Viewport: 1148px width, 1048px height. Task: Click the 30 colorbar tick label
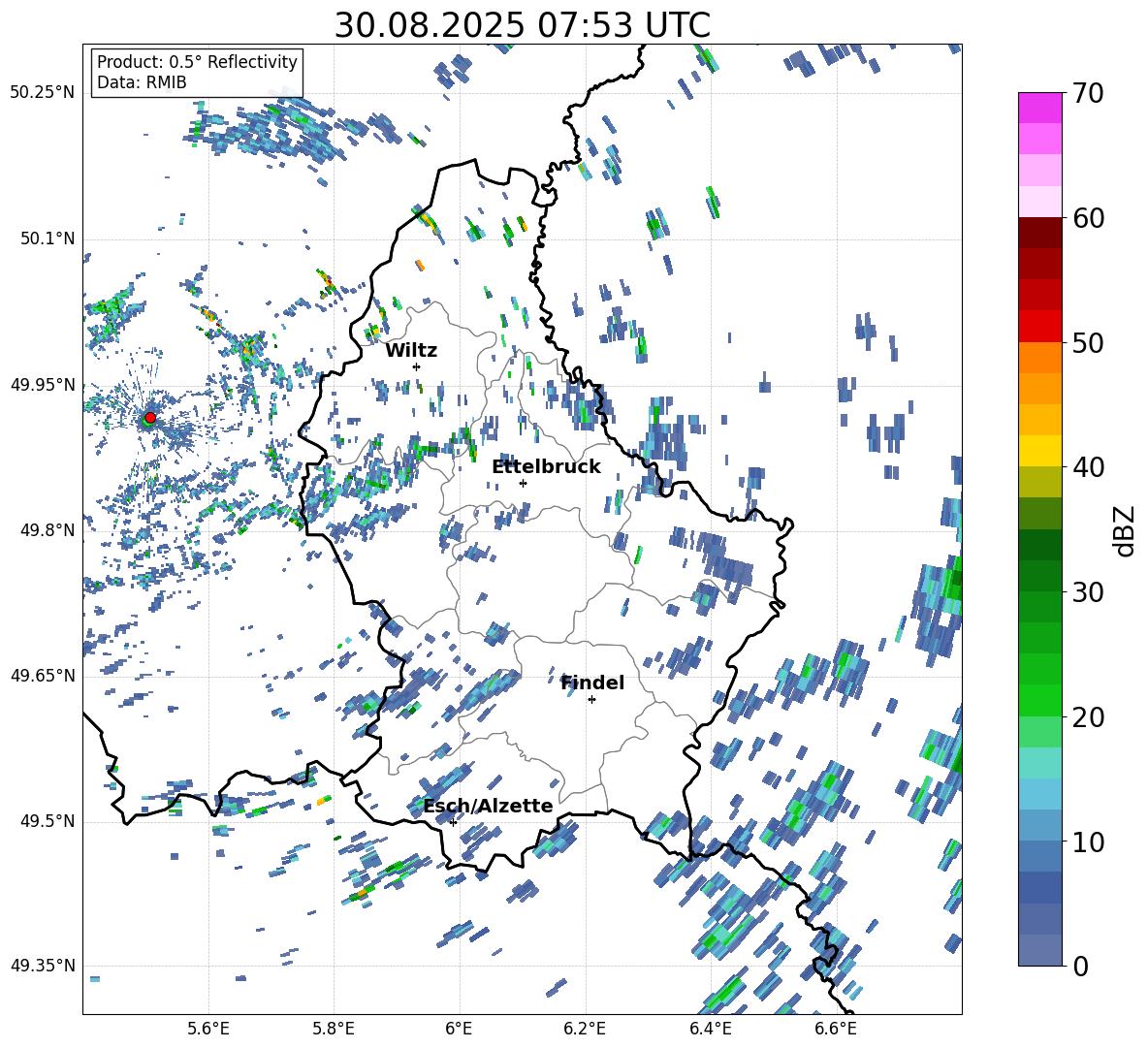click(x=1088, y=592)
